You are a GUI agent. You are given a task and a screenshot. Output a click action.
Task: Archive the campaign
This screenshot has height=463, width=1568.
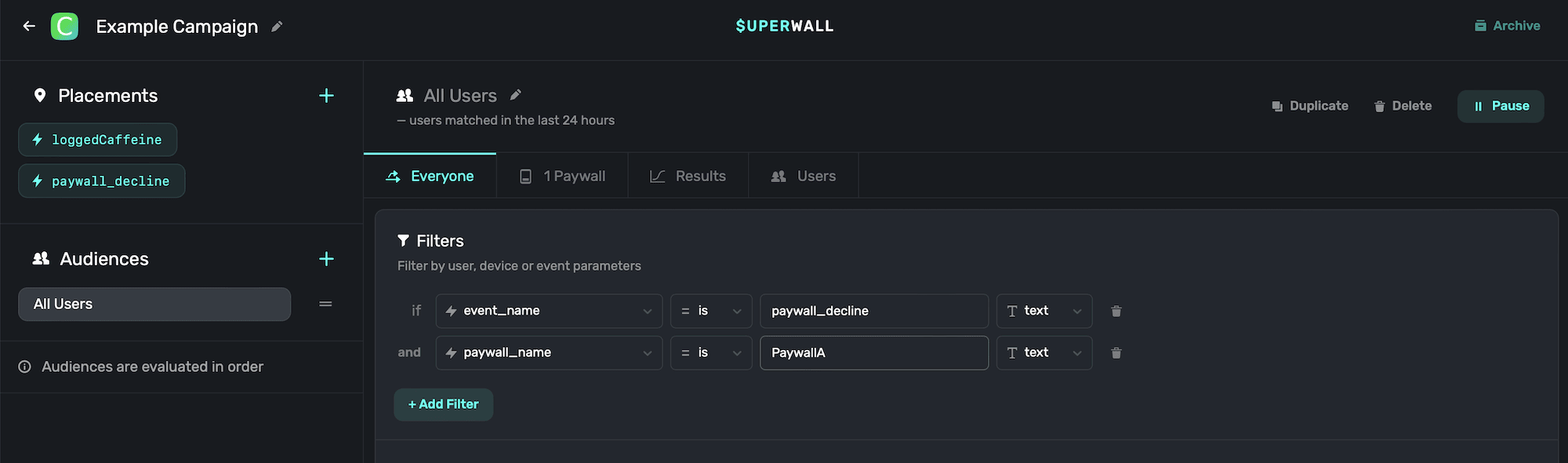pyautogui.click(x=1507, y=26)
